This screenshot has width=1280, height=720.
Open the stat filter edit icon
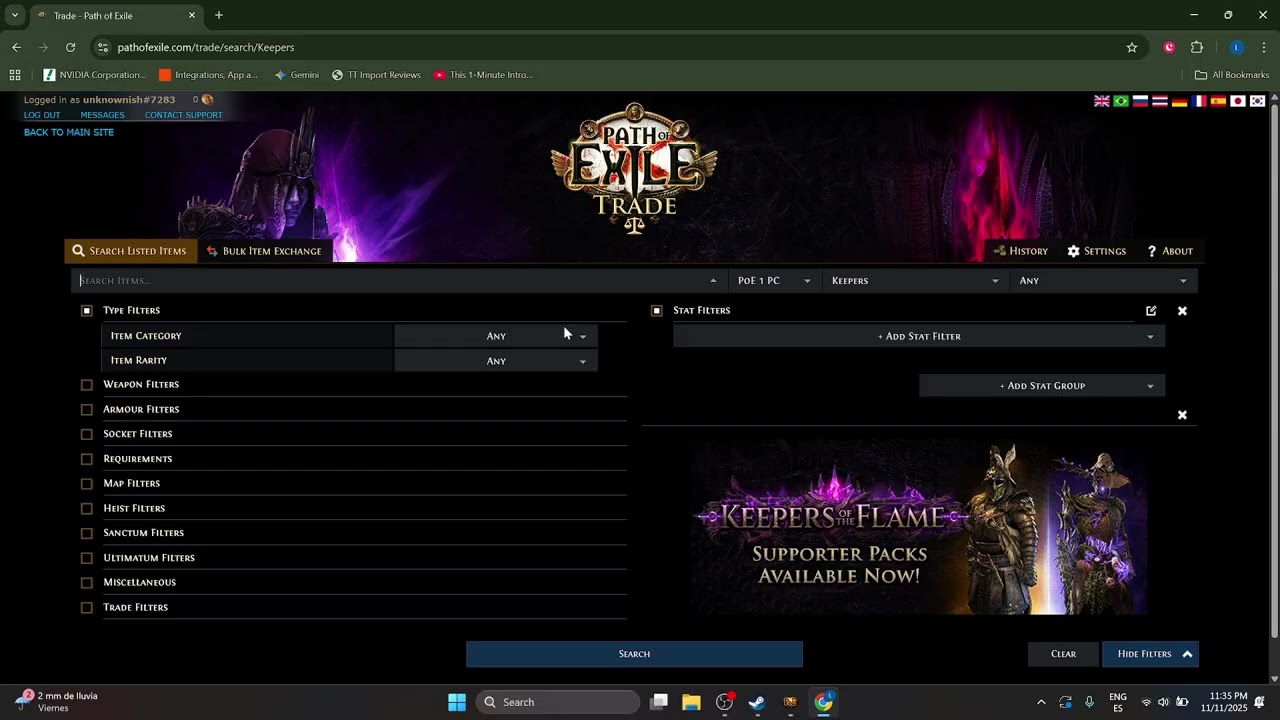(1151, 311)
